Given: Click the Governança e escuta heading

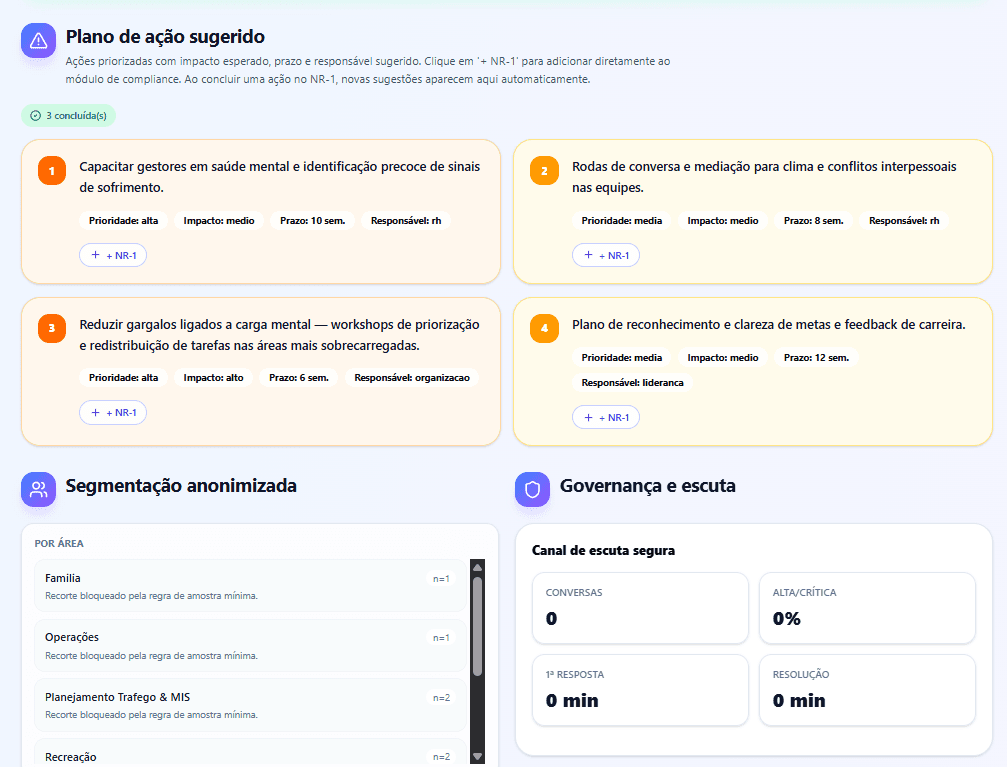Looking at the screenshot, I should click(x=647, y=486).
